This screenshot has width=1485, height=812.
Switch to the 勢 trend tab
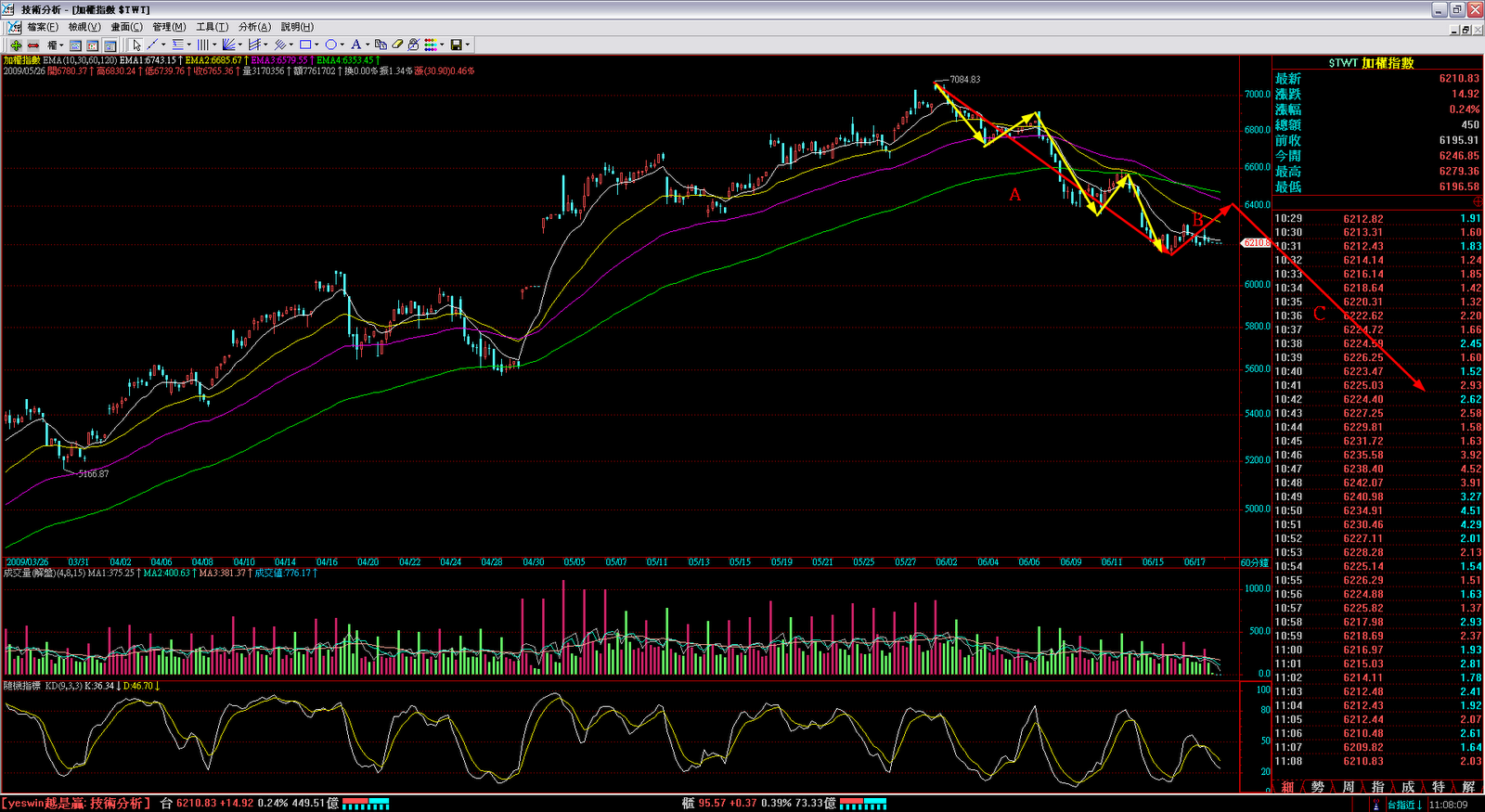1318,787
